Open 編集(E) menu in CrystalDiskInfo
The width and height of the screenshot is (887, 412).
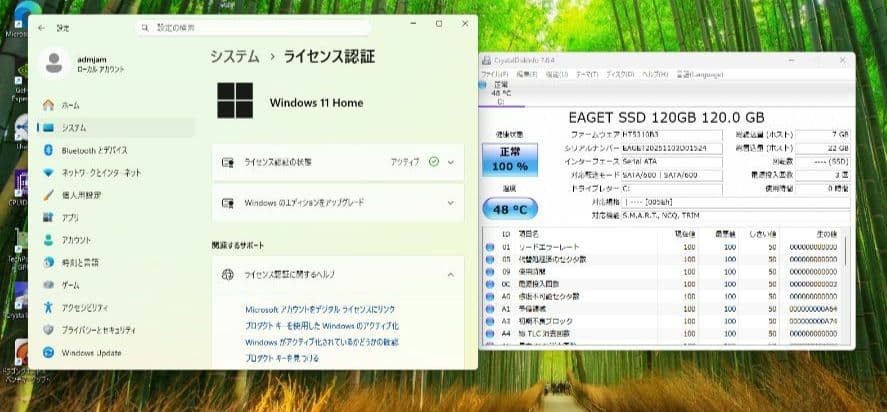527,75
